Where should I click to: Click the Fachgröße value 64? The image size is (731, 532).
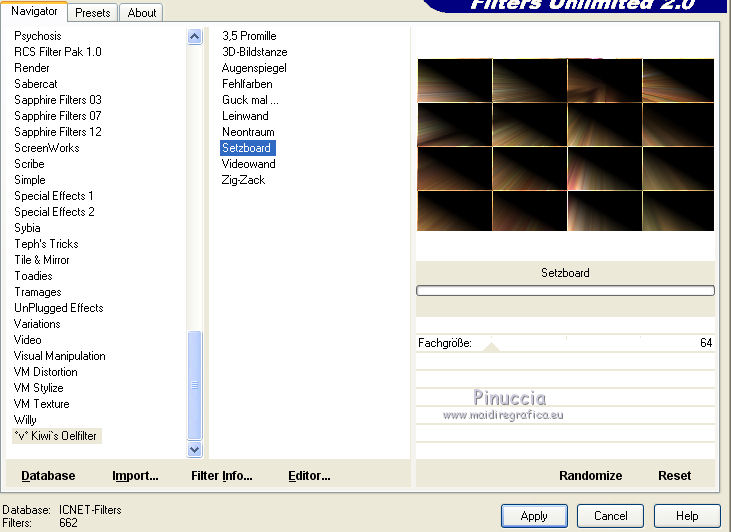point(706,343)
